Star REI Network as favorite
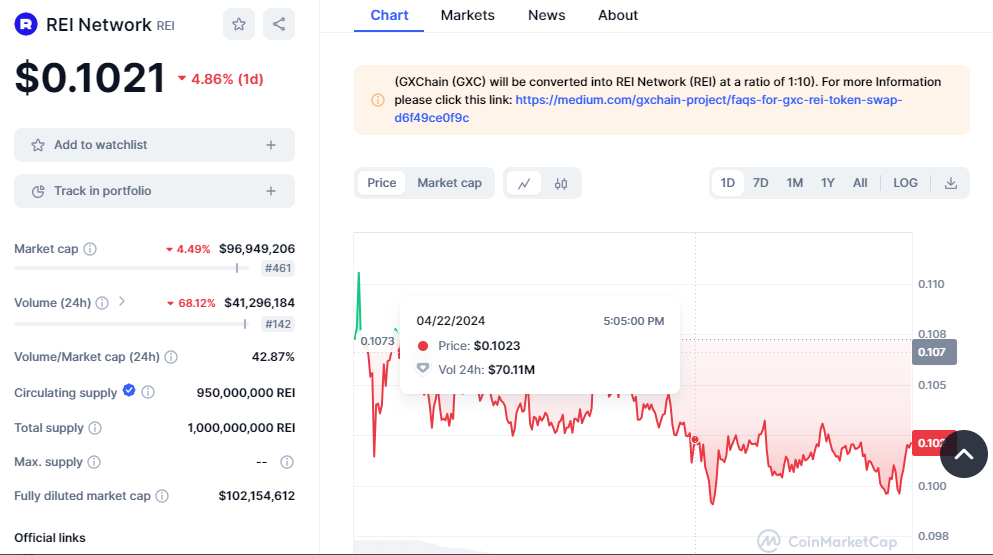 [x=239, y=24]
